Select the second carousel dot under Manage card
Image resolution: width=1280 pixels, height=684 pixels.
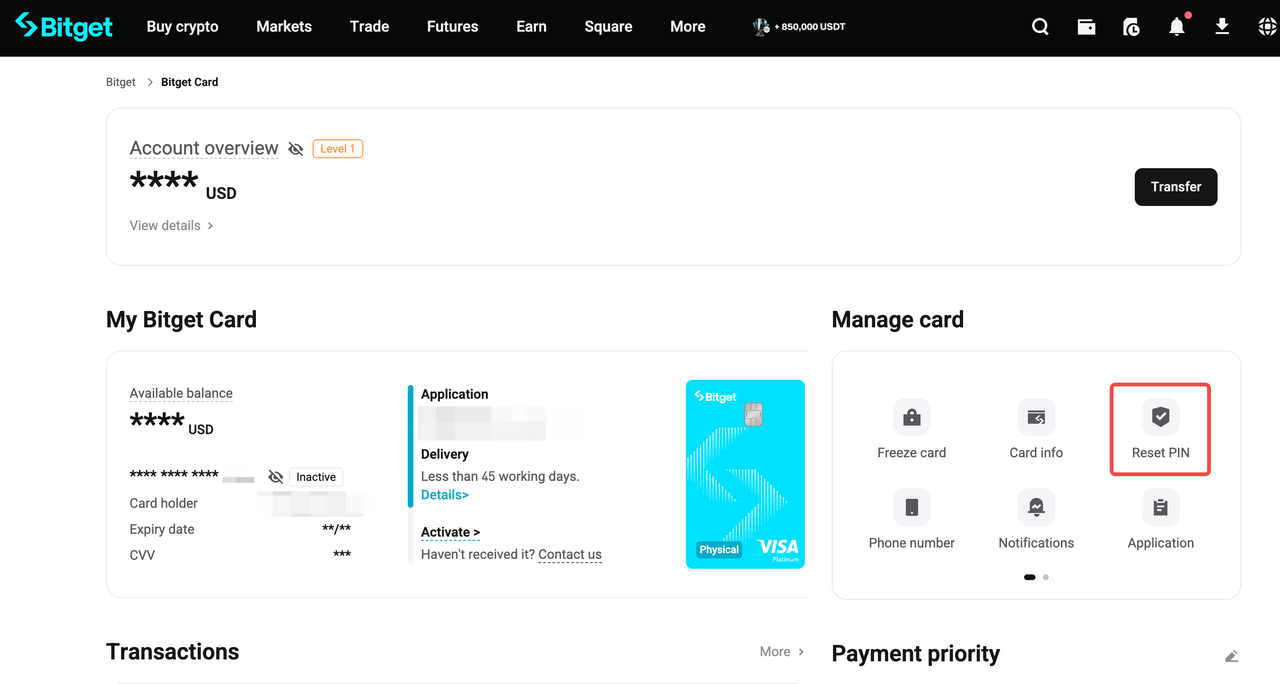tap(1045, 577)
